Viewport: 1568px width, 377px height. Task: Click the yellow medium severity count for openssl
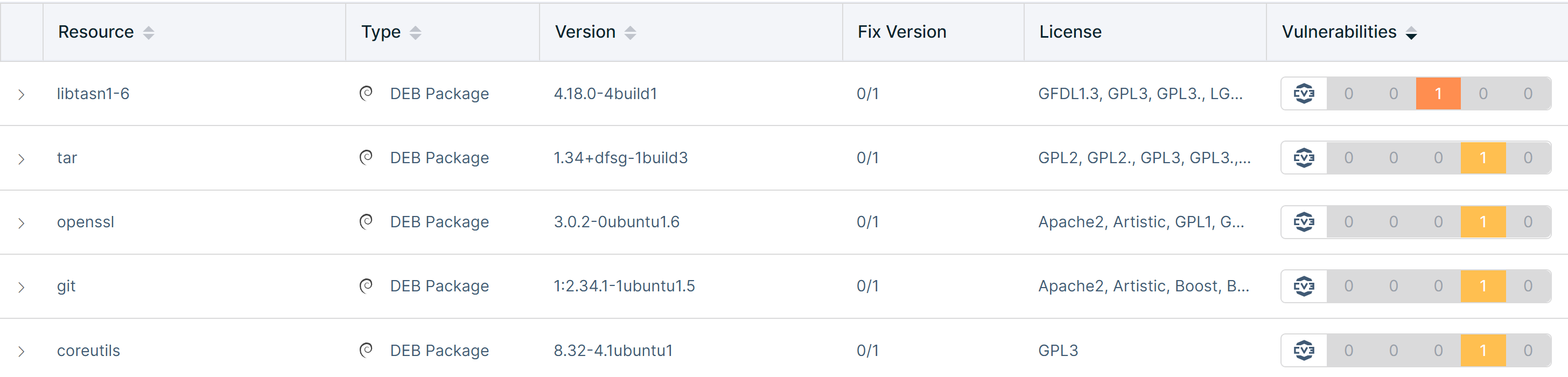point(1483,222)
